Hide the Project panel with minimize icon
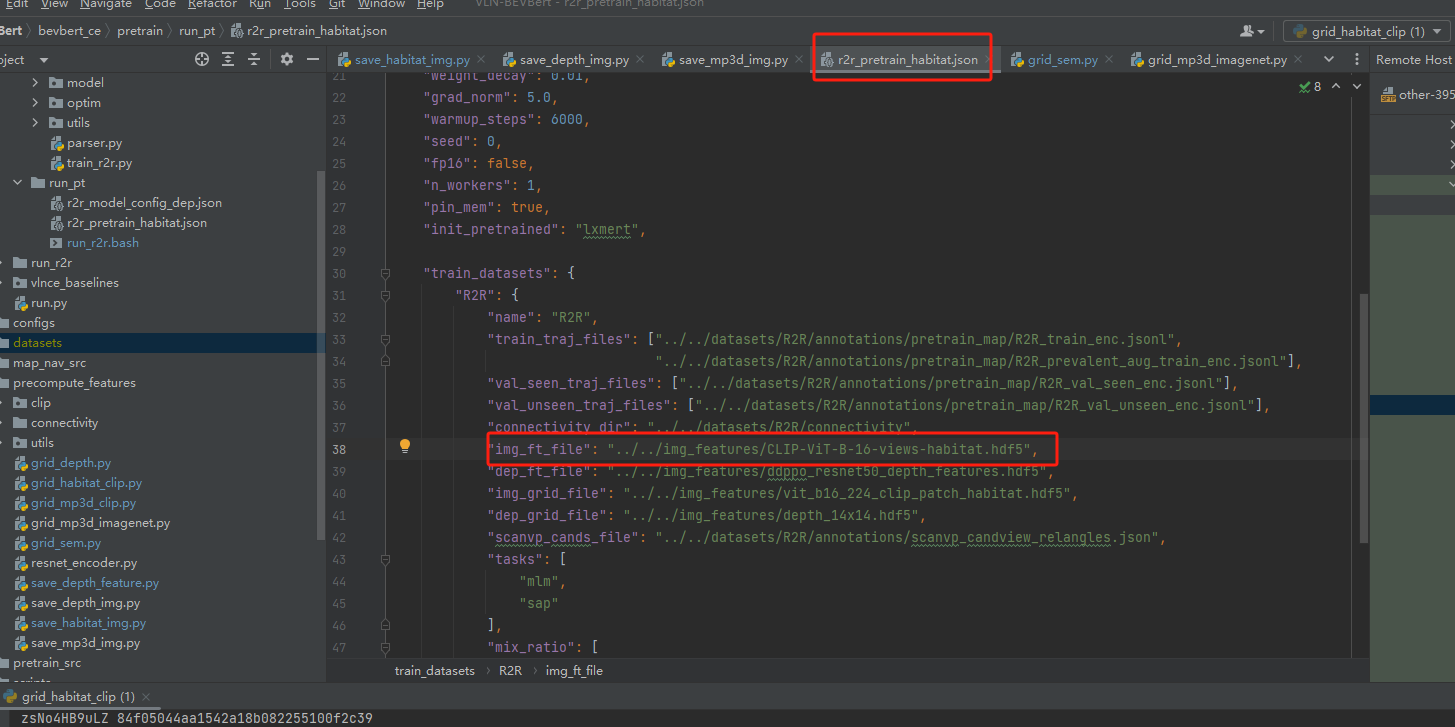This screenshot has height=727, width=1455. (313, 59)
